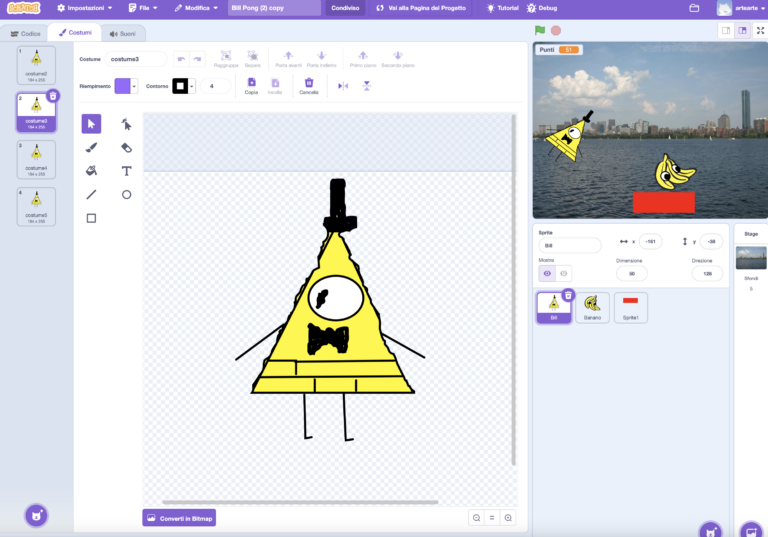Select the Eraser tool
The height and width of the screenshot is (537, 768).
point(126,147)
